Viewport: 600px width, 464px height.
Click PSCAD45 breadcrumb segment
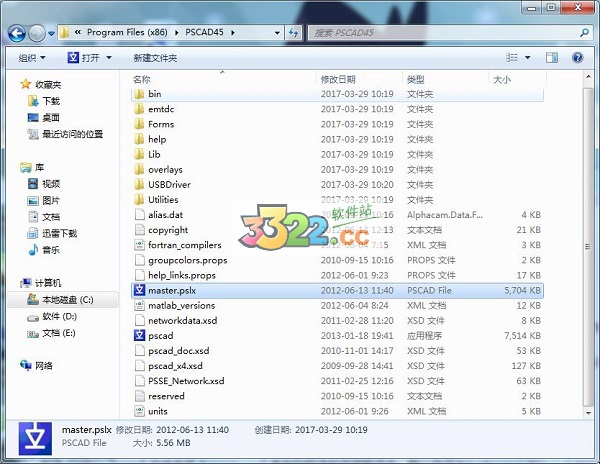coord(204,32)
